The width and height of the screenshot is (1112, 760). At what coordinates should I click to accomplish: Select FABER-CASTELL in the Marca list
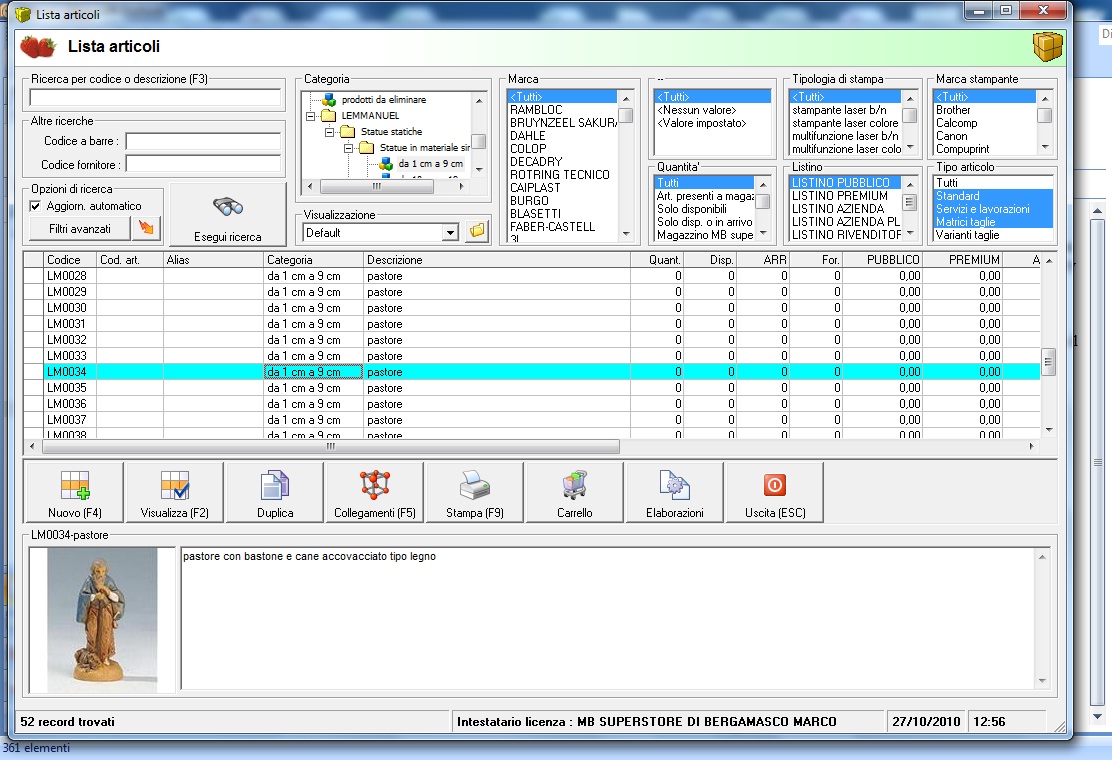(x=562, y=227)
